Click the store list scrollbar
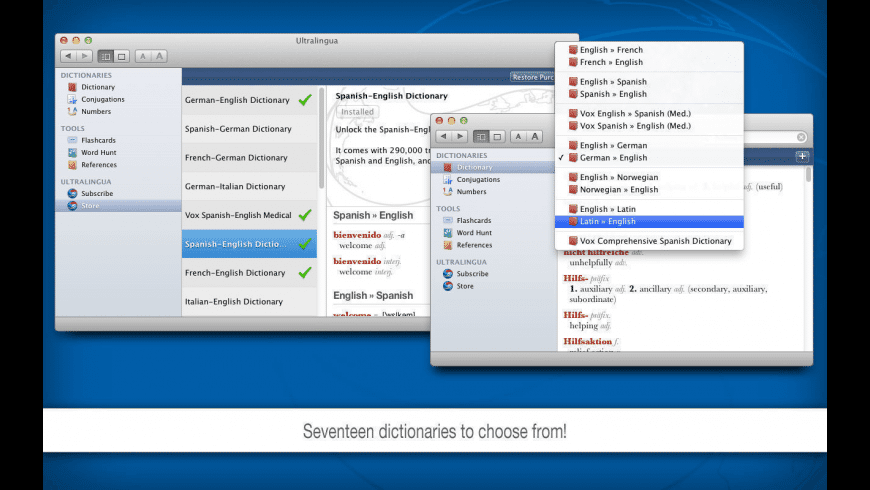 pos(321,138)
